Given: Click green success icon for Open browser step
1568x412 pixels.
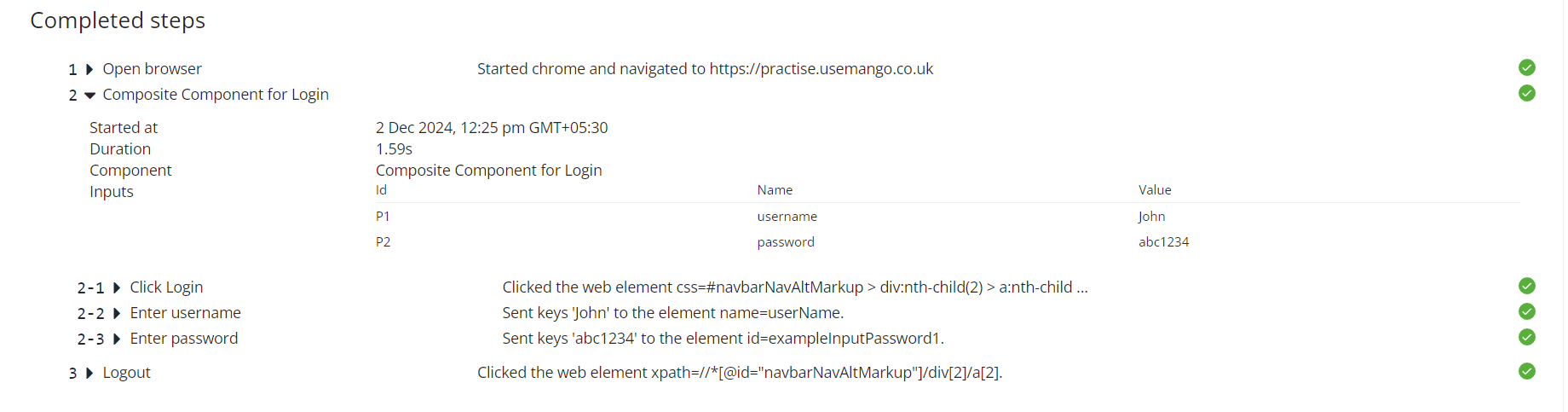Looking at the screenshot, I should [1526, 67].
